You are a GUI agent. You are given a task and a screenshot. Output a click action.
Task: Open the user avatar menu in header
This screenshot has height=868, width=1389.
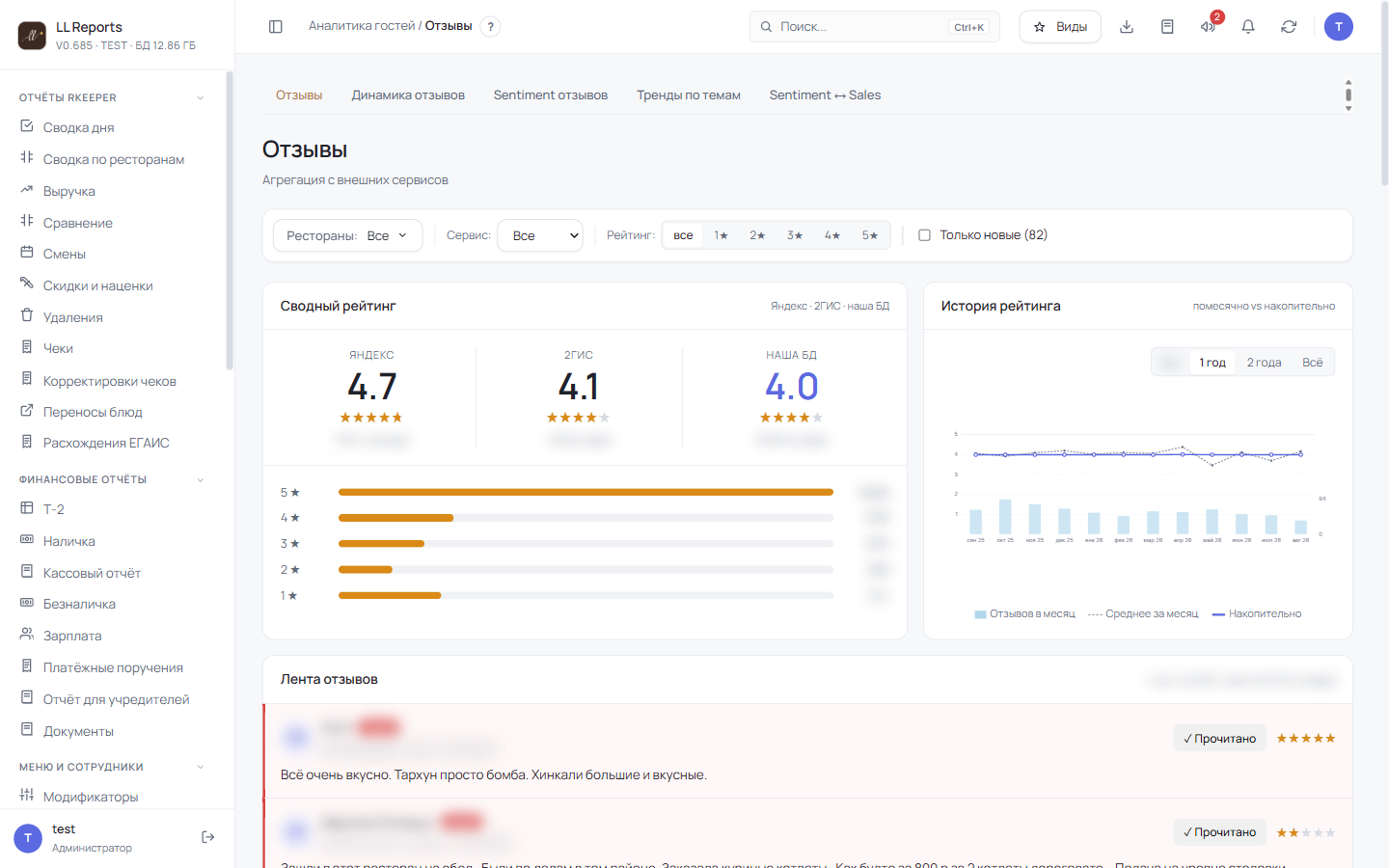tap(1339, 27)
